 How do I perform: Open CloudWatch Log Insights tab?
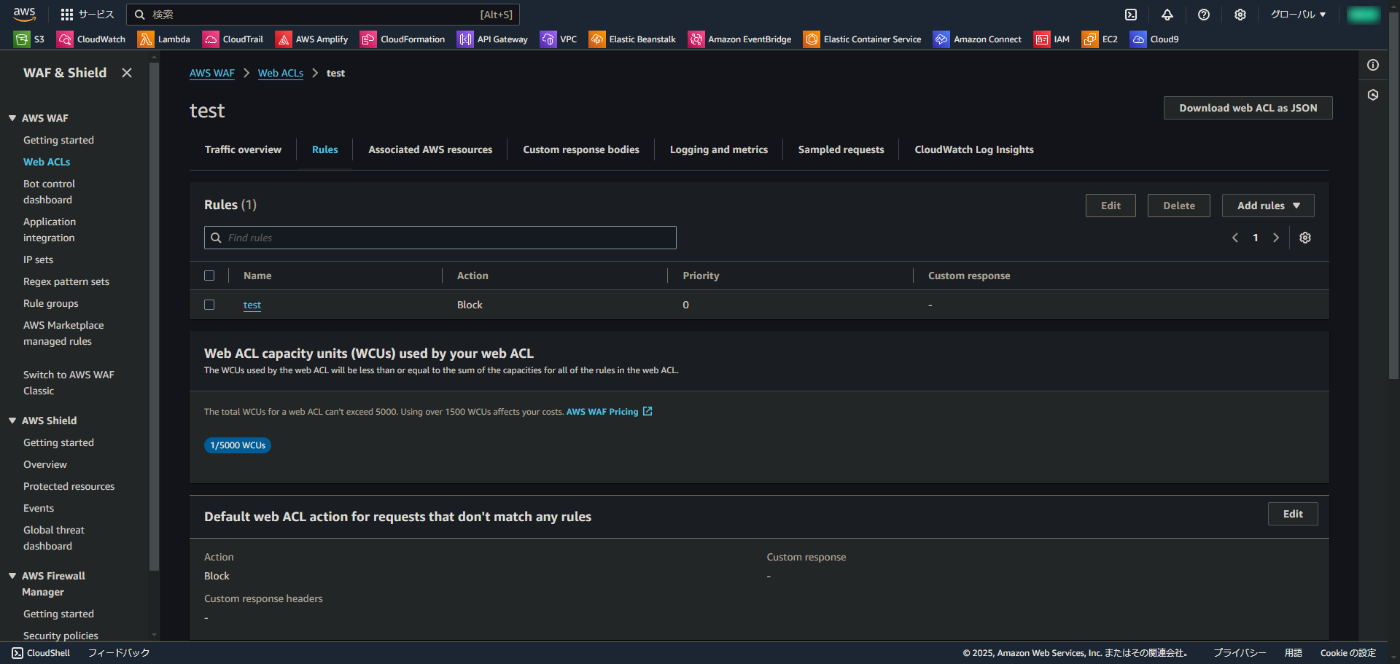[x=974, y=149]
